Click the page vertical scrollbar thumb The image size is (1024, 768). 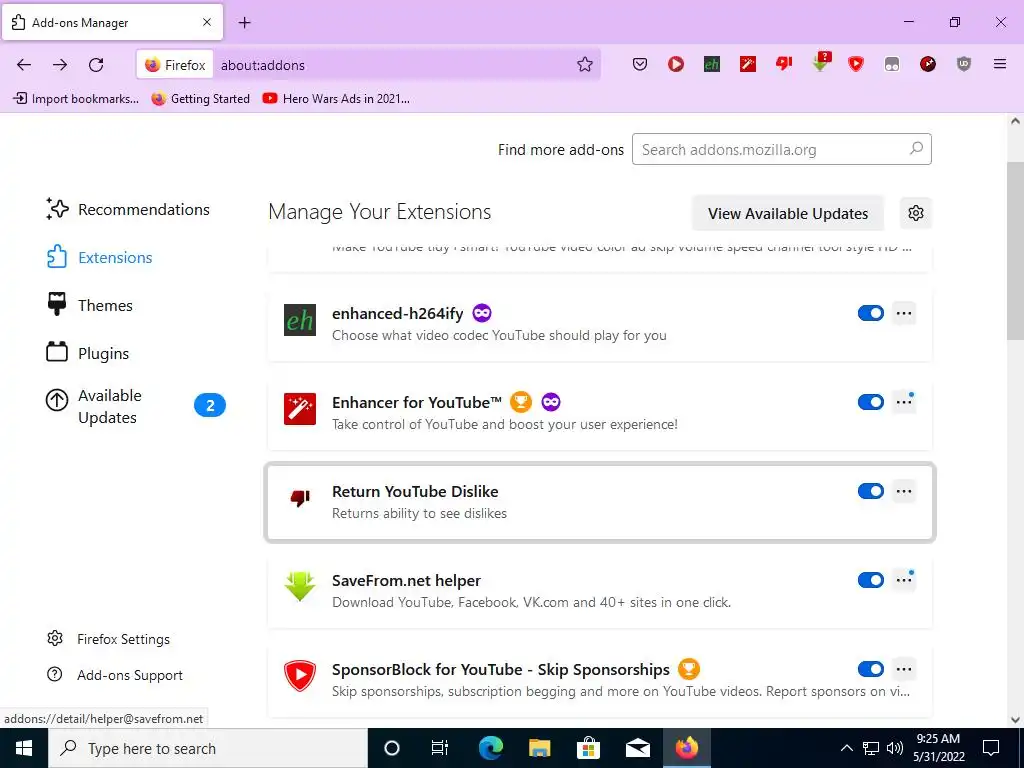coord(1015,249)
